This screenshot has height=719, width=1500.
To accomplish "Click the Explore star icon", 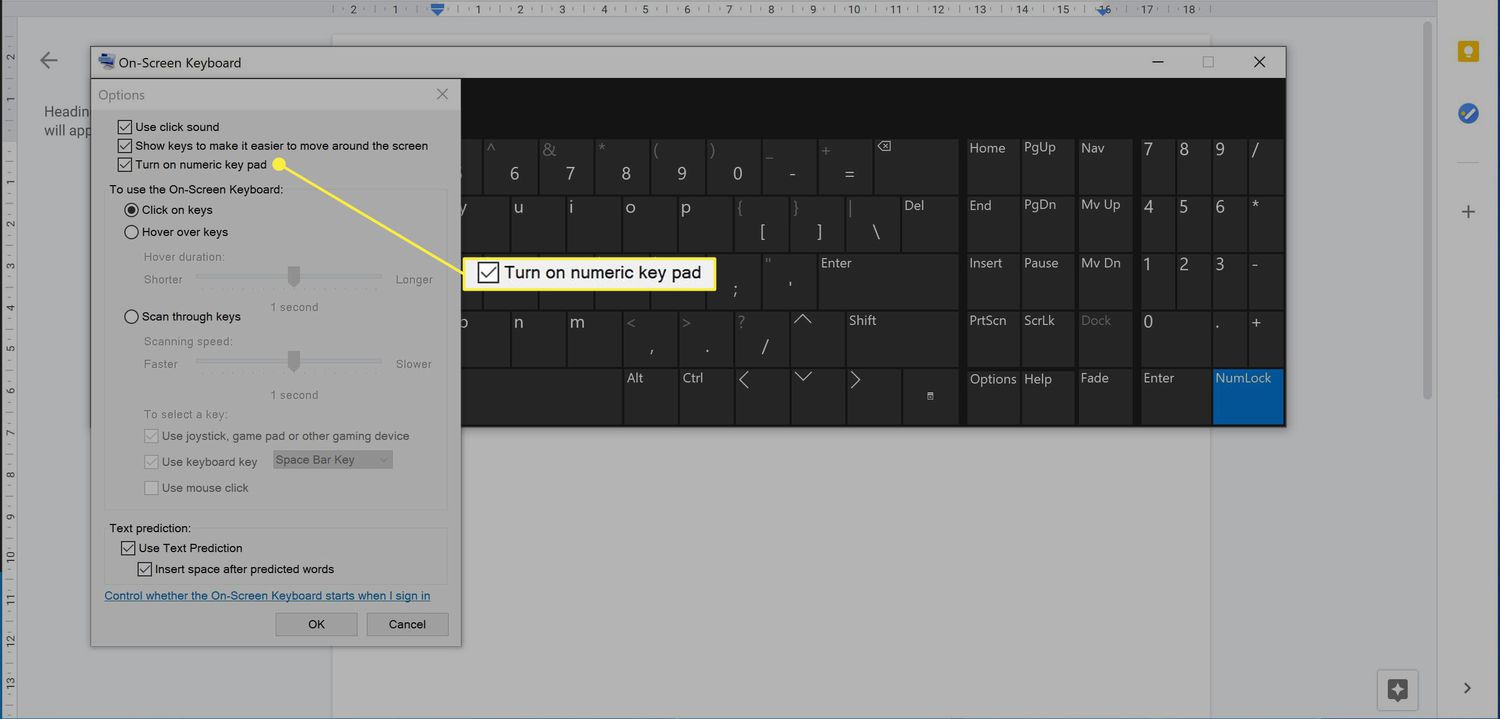I will [1398, 689].
